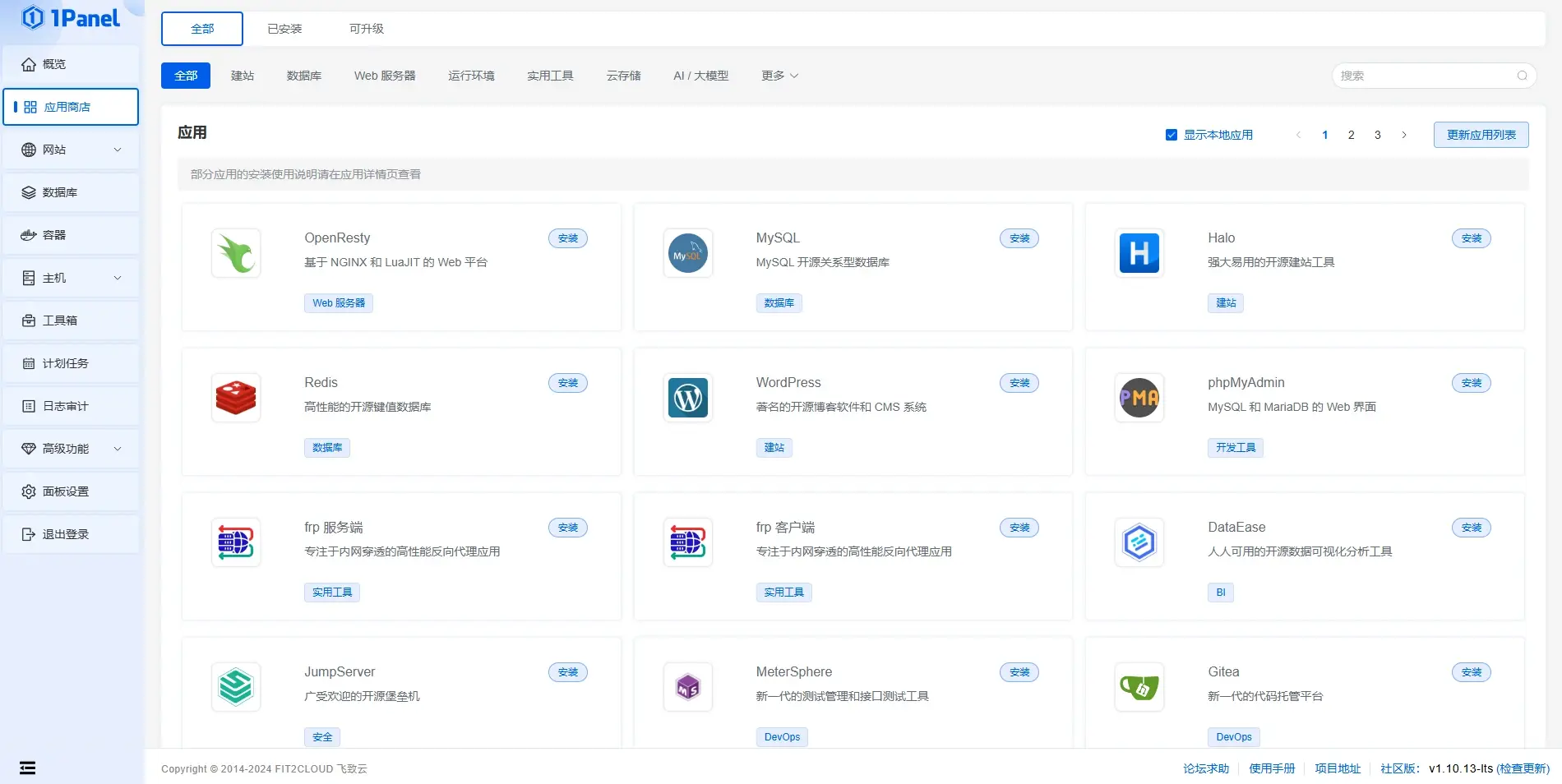Filter apps by 运行环境 category
This screenshot has height=784, width=1562.
coord(471,76)
